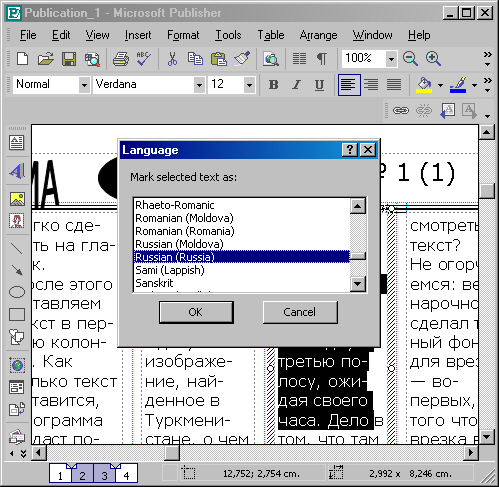Open the File menu
Viewport: 499px width, 487px height.
point(28,35)
